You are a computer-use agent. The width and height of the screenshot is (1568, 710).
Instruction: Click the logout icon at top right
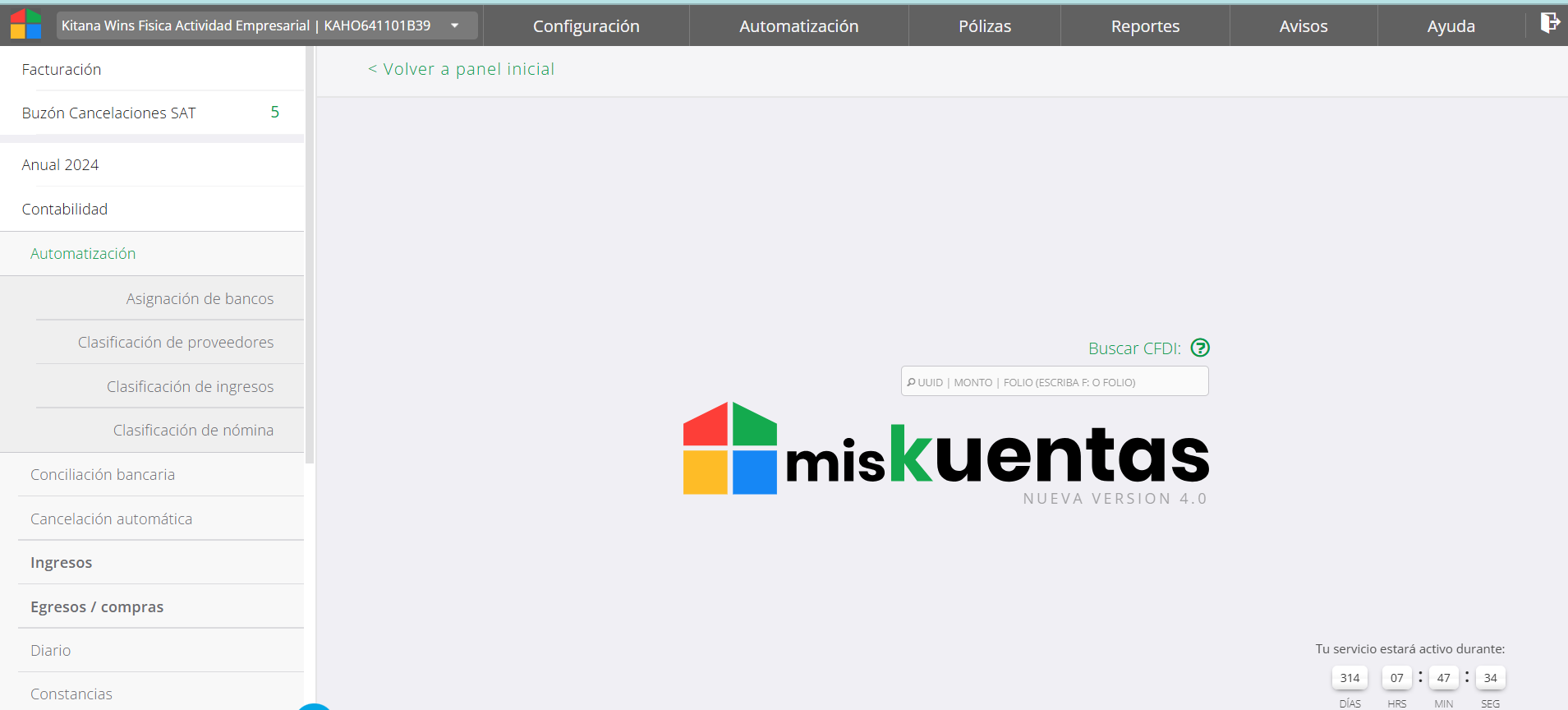pos(1549,23)
